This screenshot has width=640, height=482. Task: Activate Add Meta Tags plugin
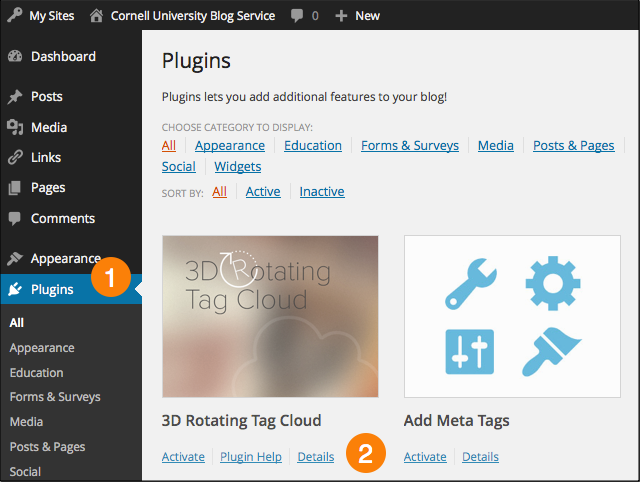tap(425, 457)
